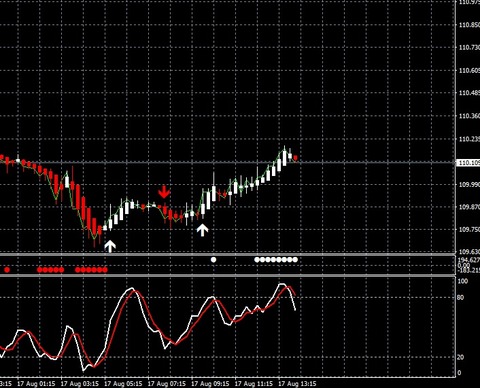Image resolution: width=480 pixels, height=388 pixels.
Task: Click the 17 Aug 09:15 time label
Action: [x=210, y=384]
